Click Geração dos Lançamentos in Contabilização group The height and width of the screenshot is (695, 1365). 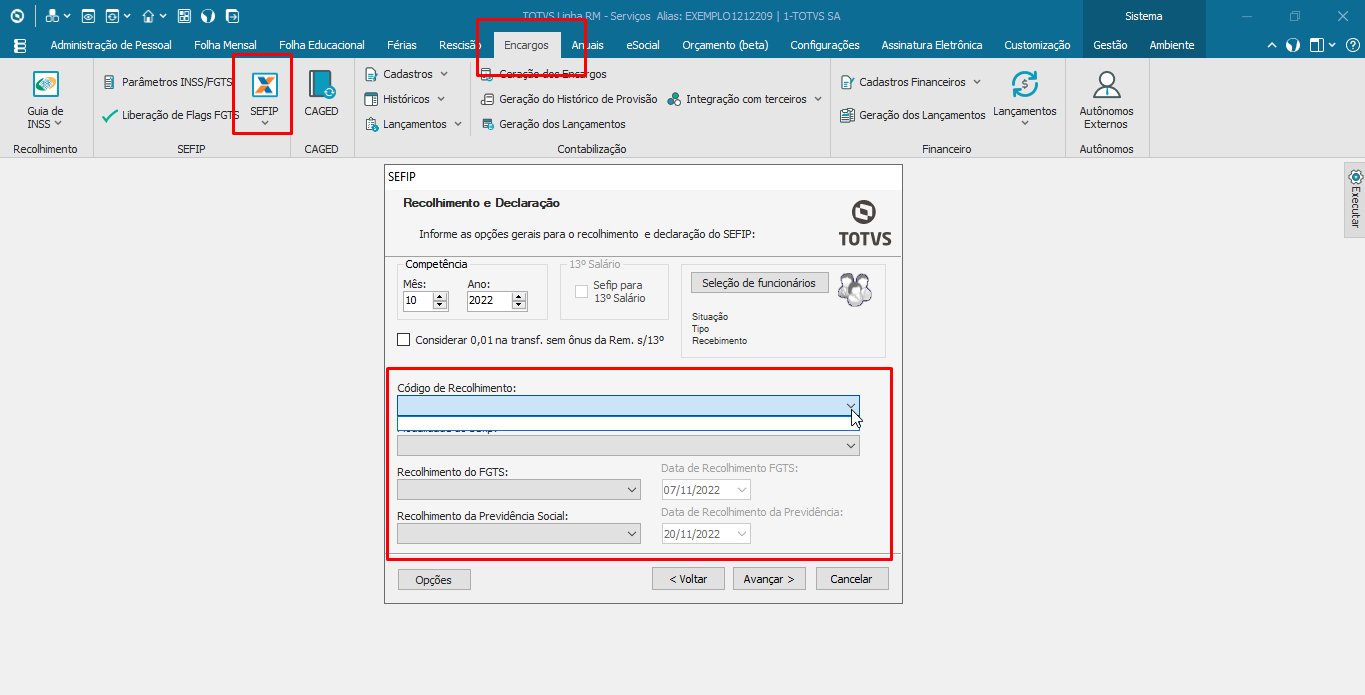(x=553, y=124)
